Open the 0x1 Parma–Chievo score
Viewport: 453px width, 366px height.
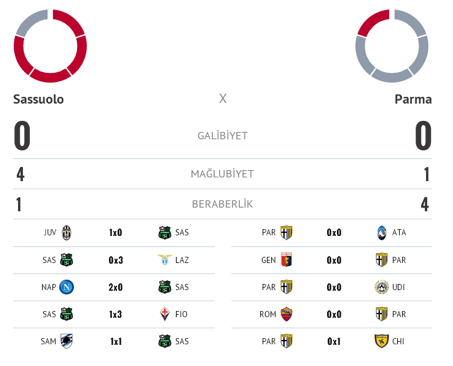(x=334, y=341)
